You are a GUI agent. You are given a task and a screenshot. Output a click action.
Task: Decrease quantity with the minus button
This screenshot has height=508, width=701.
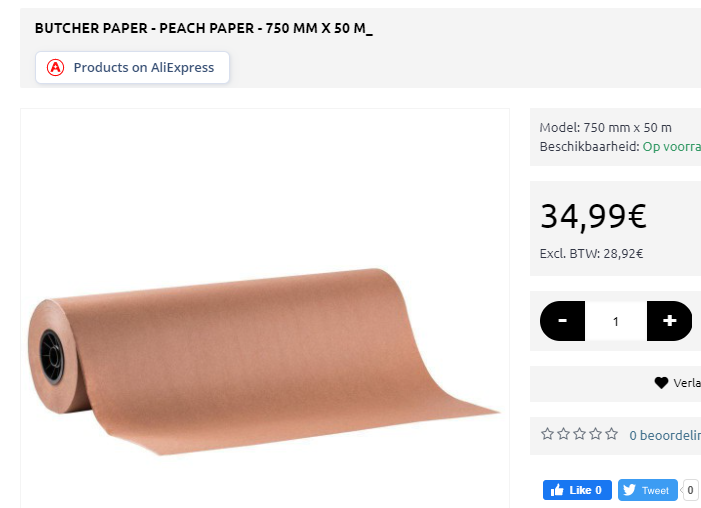(x=563, y=321)
